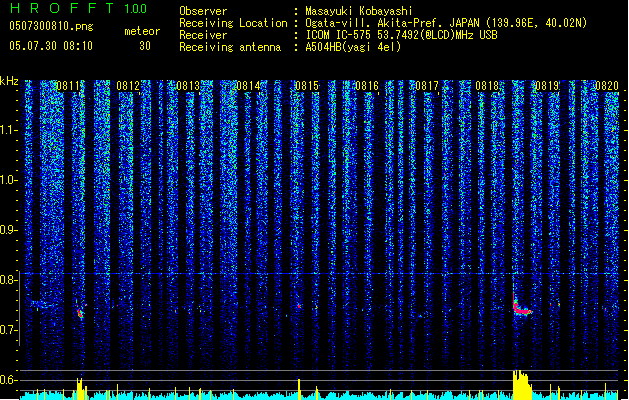
Task: Click the 0814 time marker
Action: (x=248, y=86)
